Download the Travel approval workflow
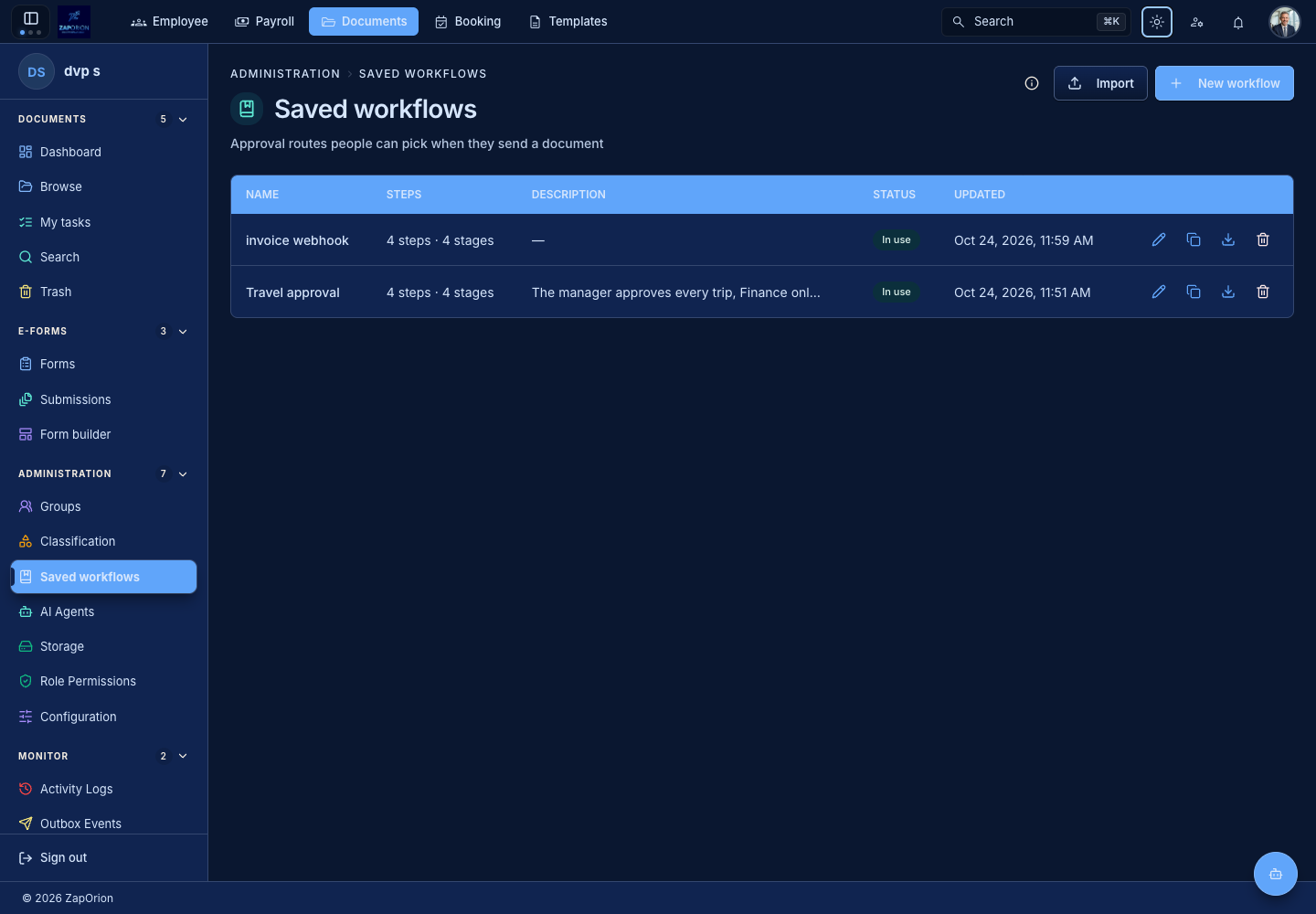Image resolution: width=1316 pixels, height=914 pixels. click(x=1228, y=292)
